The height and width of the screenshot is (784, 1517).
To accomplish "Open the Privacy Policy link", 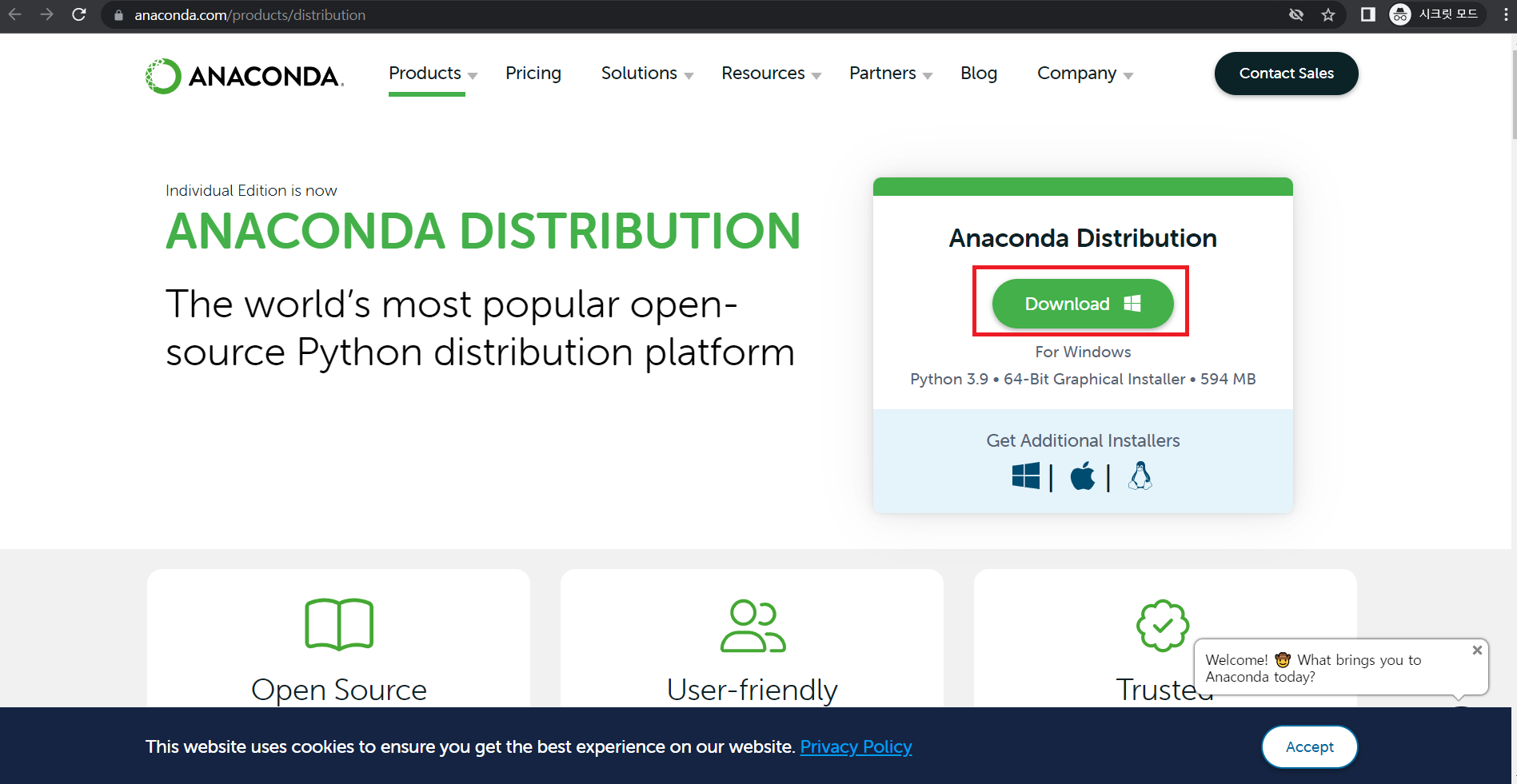I will click(x=856, y=746).
